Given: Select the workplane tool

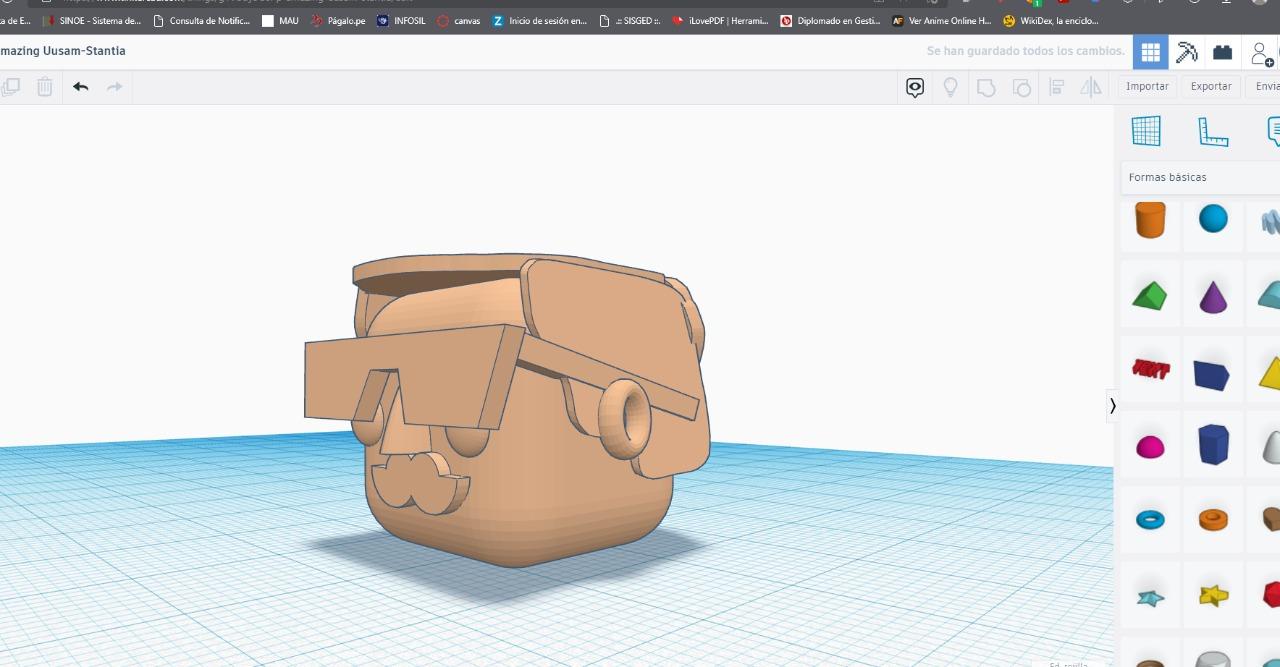Looking at the screenshot, I should 1146,131.
